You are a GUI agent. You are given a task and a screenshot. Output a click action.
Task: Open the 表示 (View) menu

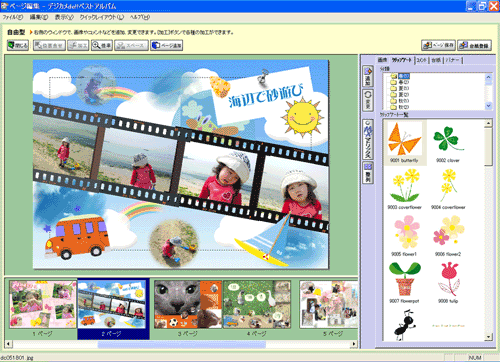64,17
